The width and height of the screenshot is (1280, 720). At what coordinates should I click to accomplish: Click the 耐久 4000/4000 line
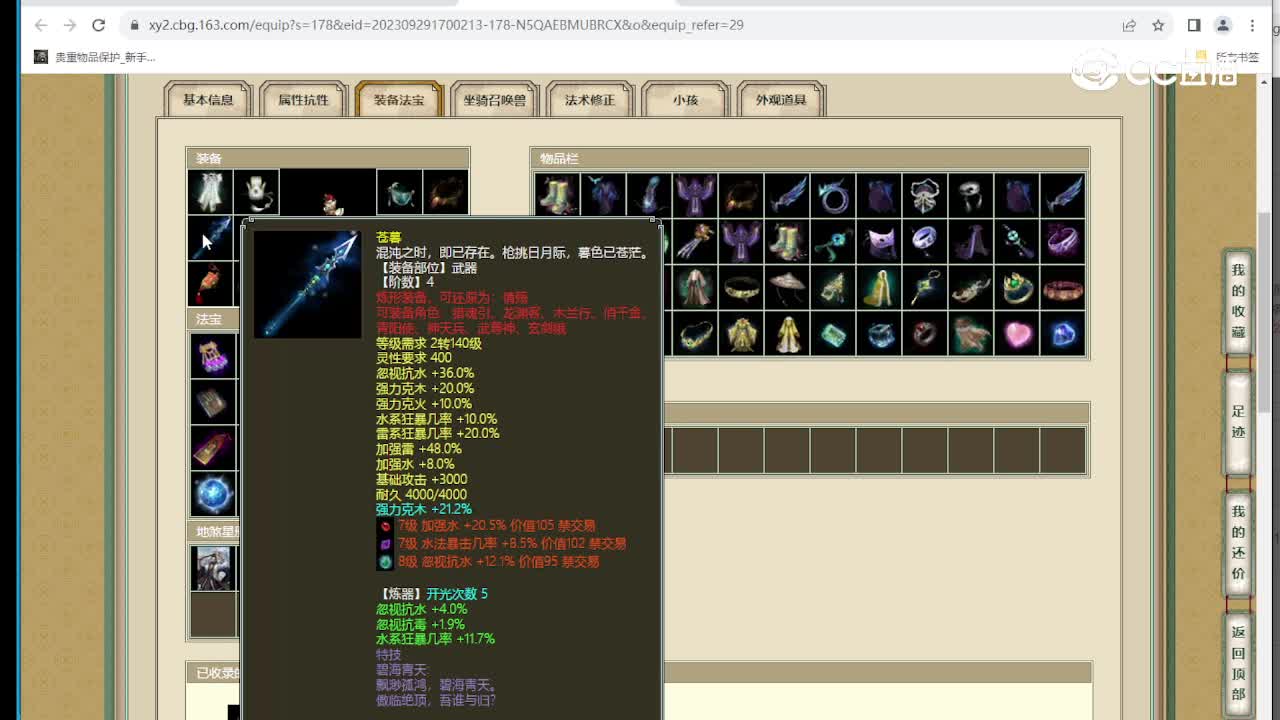click(x=421, y=494)
